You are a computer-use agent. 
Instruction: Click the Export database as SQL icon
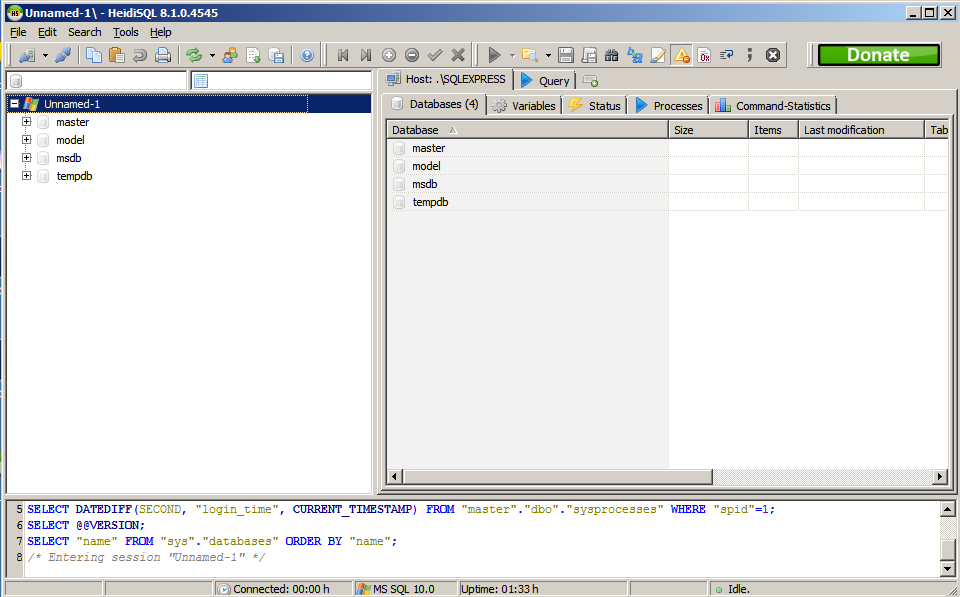(x=277, y=56)
